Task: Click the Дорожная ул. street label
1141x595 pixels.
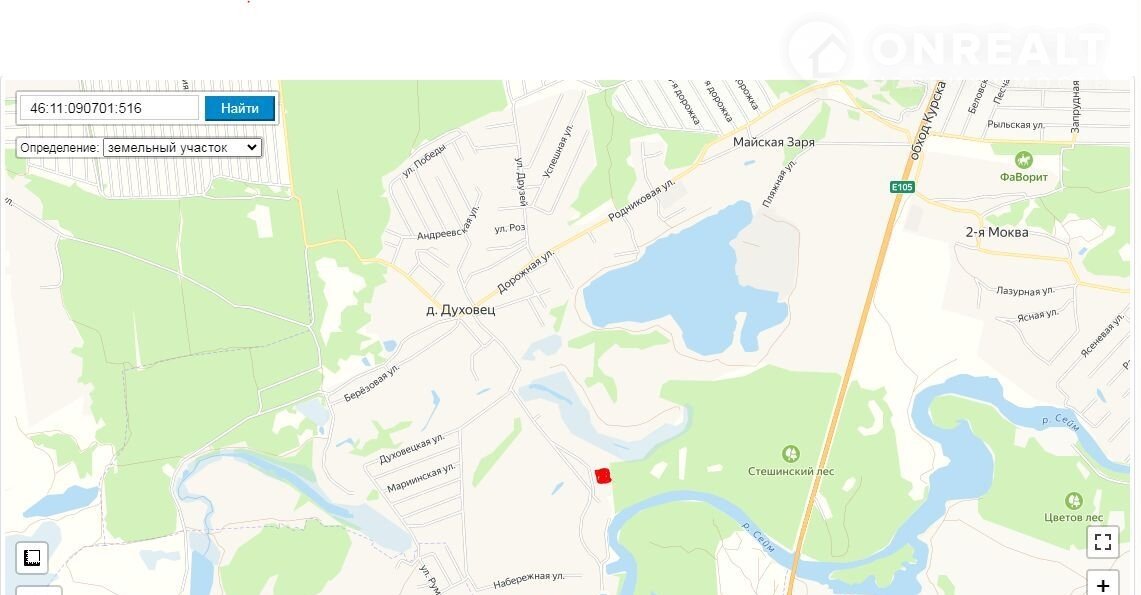Action: pyautogui.click(x=525, y=271)
